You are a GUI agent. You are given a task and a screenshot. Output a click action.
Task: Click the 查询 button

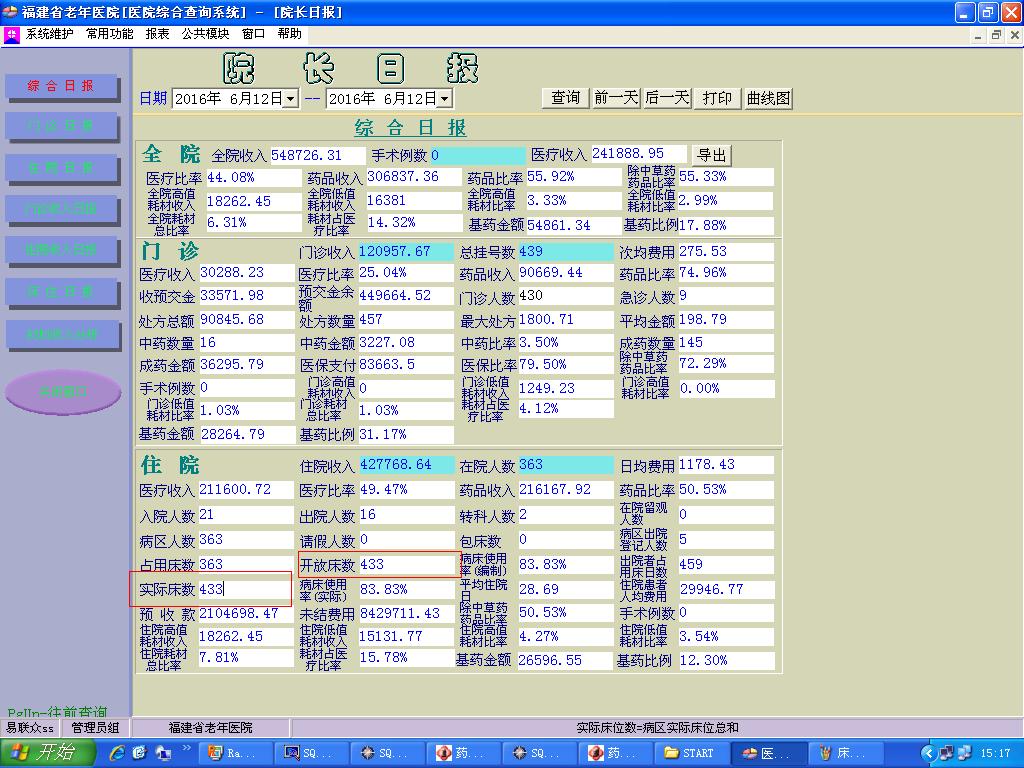[566, 98]
